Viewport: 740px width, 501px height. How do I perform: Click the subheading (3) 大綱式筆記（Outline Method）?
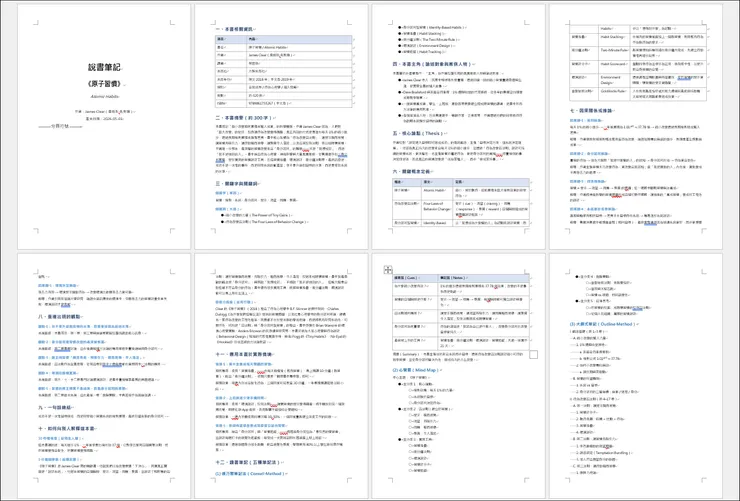[x=605, y=324]
